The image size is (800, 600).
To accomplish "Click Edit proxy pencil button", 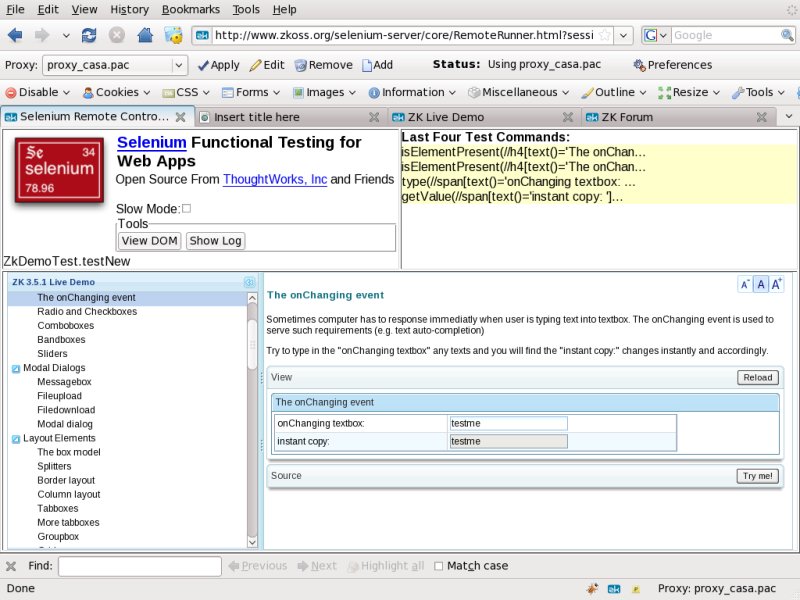I will tap(267, 65).
